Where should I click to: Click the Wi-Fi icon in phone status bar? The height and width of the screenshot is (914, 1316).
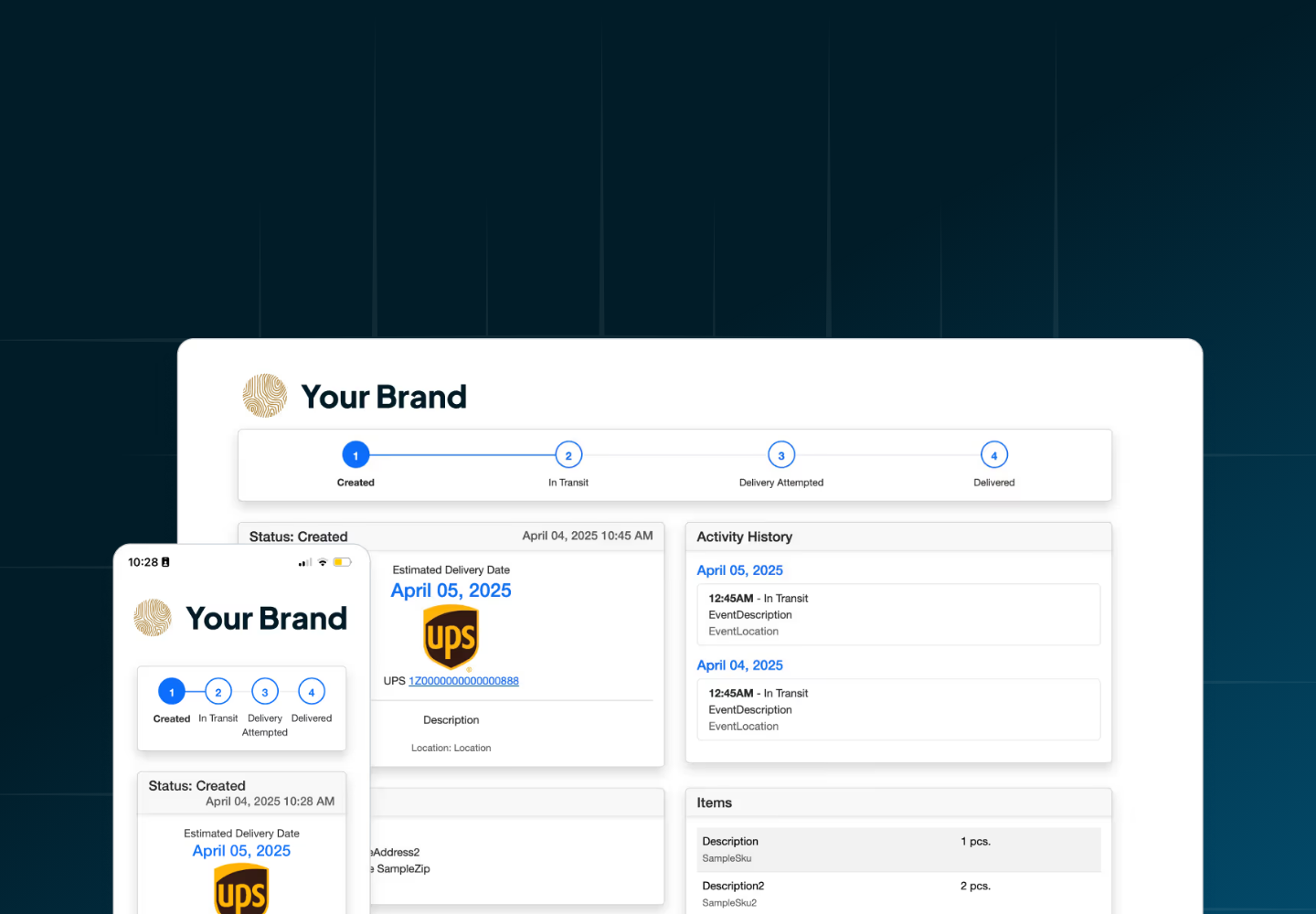(323, 562)
